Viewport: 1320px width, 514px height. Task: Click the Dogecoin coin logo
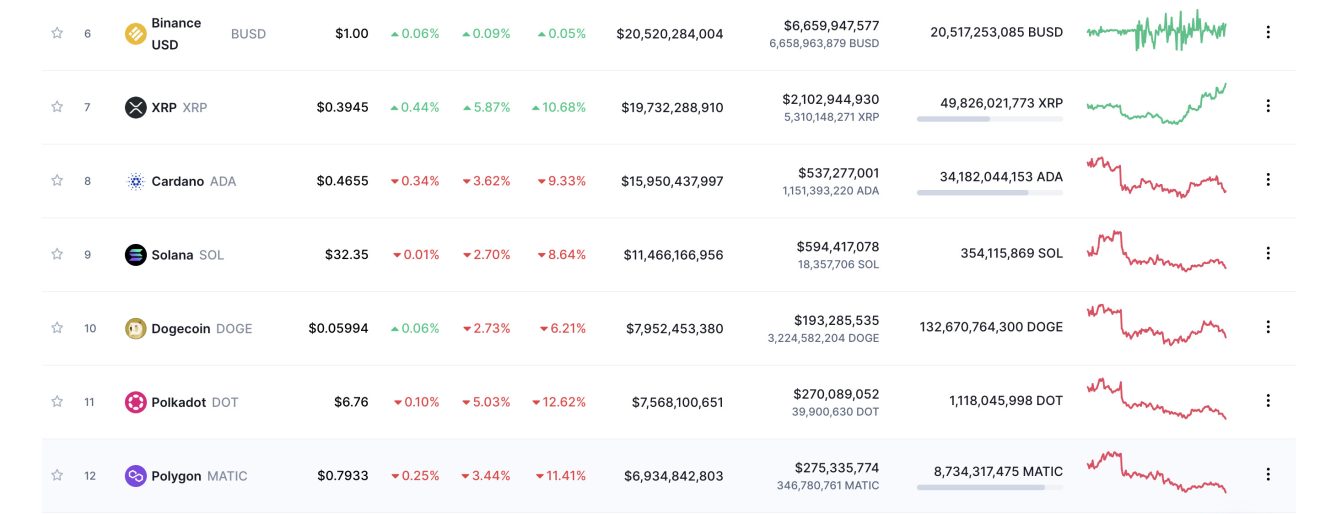click(x=135, y=328)
